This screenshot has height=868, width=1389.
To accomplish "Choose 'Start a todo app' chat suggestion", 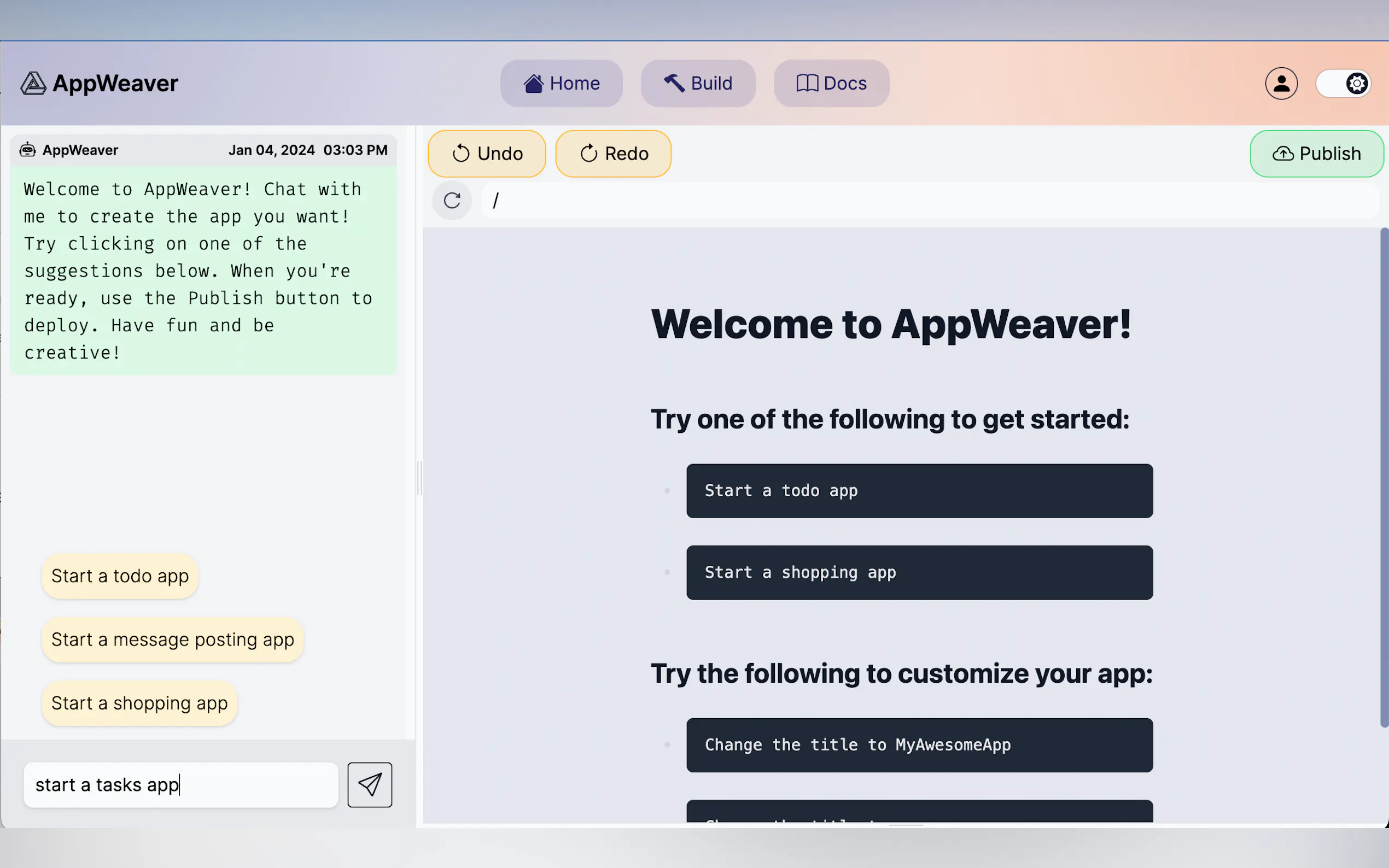I will [x=119, y=576].
